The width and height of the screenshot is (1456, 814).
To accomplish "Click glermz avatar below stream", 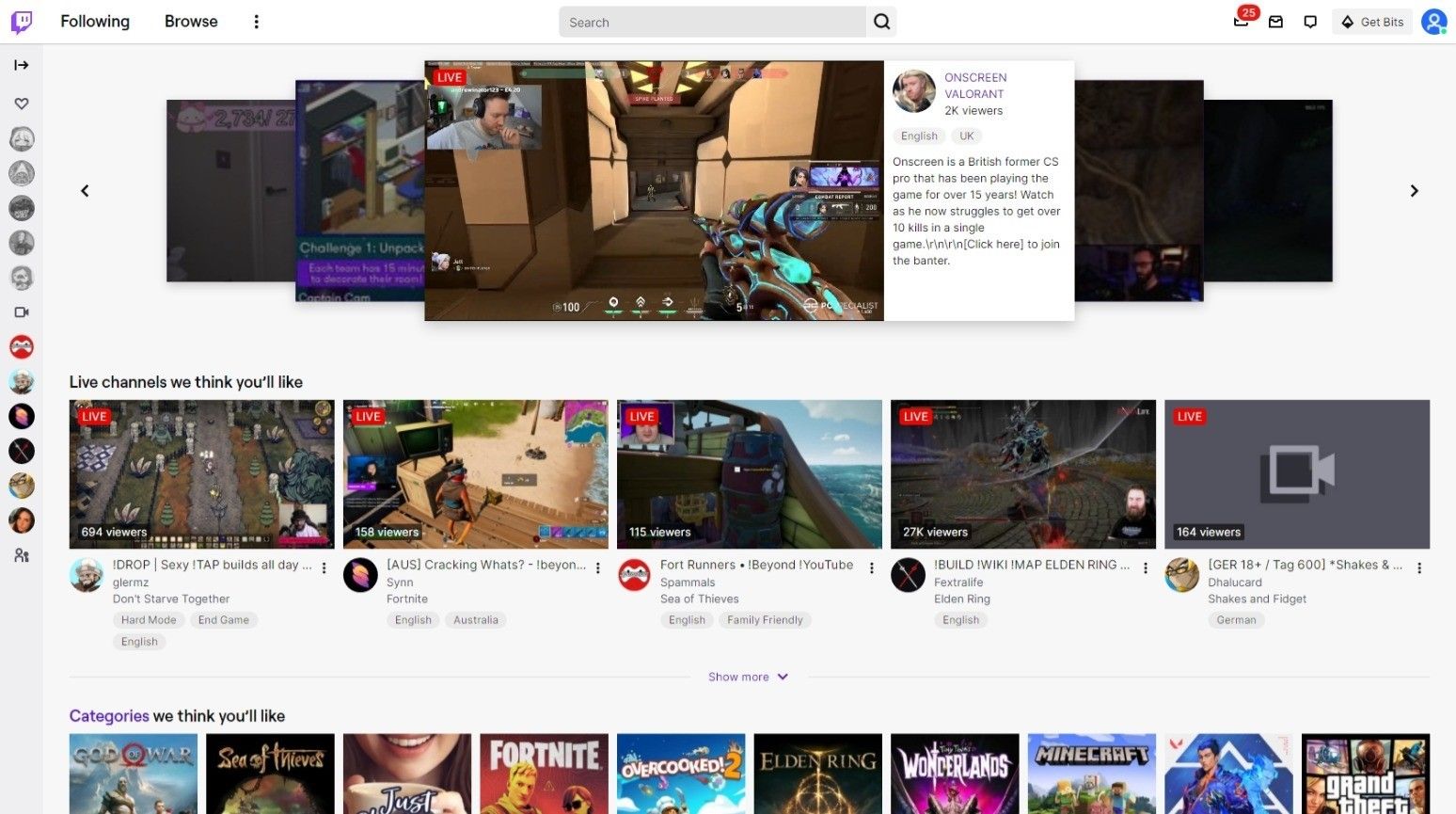I will (x=87, y=575).
